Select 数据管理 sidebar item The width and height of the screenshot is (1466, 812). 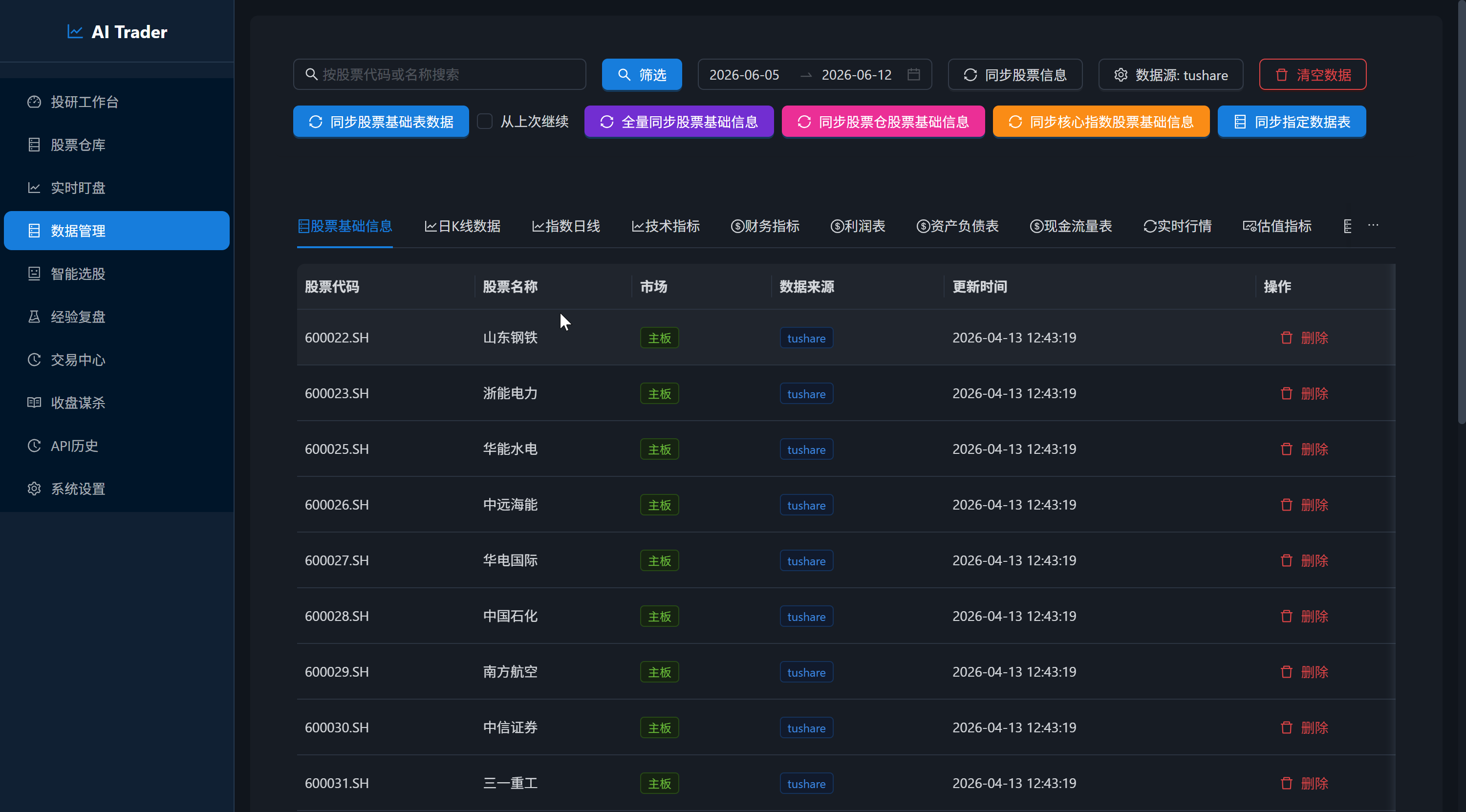point(117,231)
